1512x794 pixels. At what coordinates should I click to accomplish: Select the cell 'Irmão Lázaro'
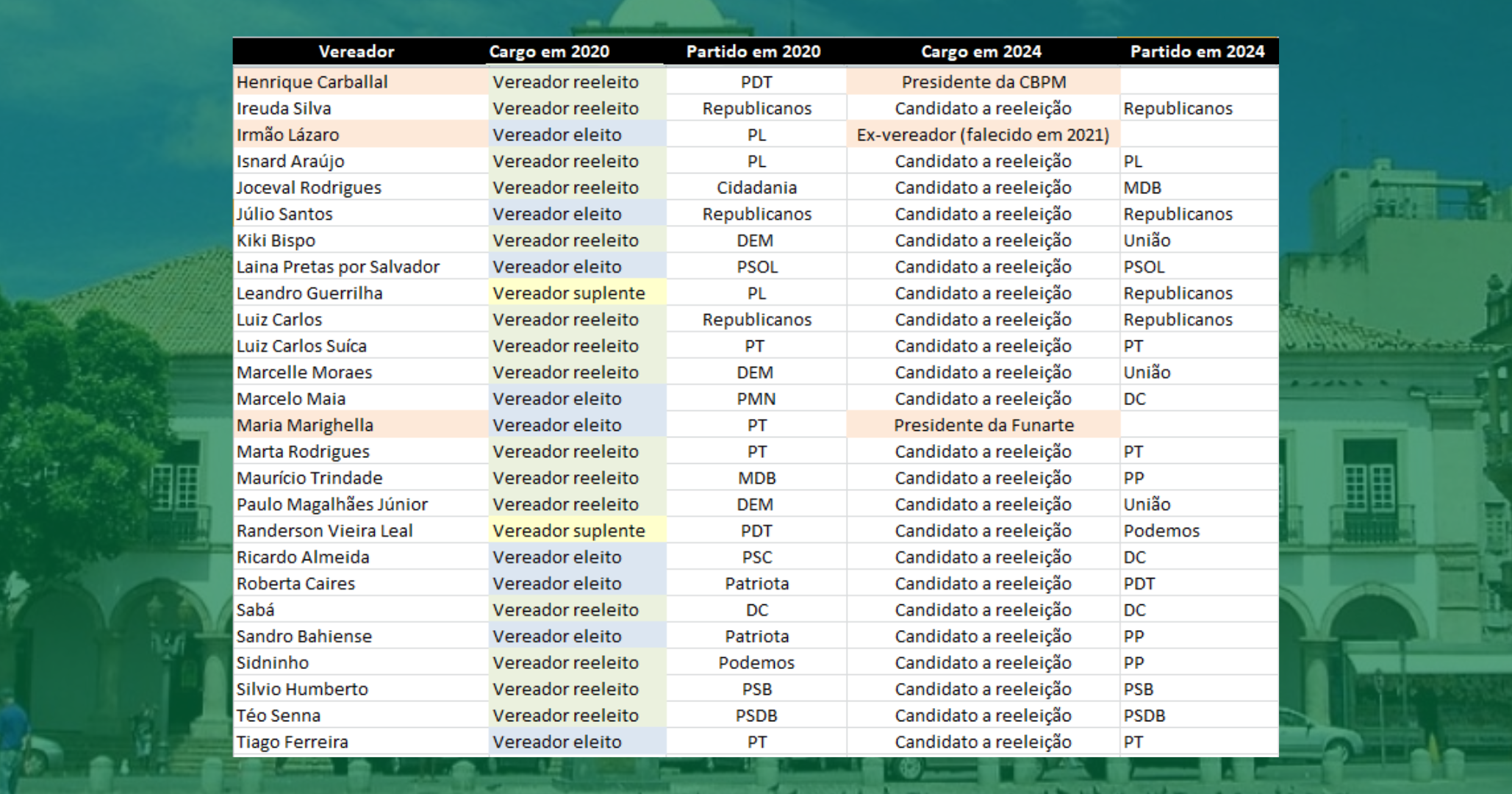tap(360, 135)
